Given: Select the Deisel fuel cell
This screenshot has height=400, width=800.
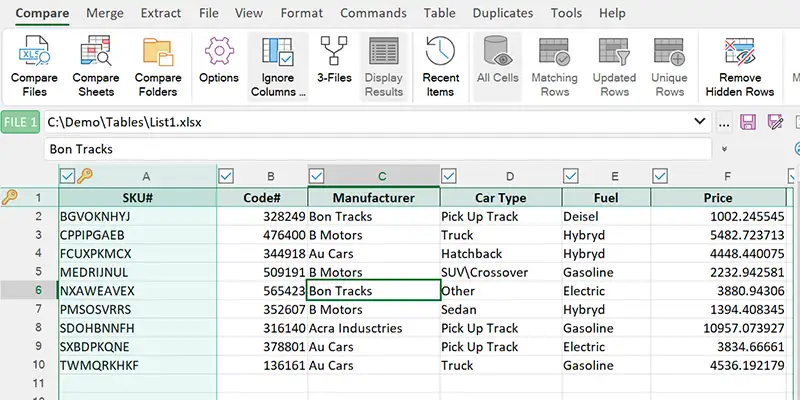Looking at the screenshot, I should (607, 216).
